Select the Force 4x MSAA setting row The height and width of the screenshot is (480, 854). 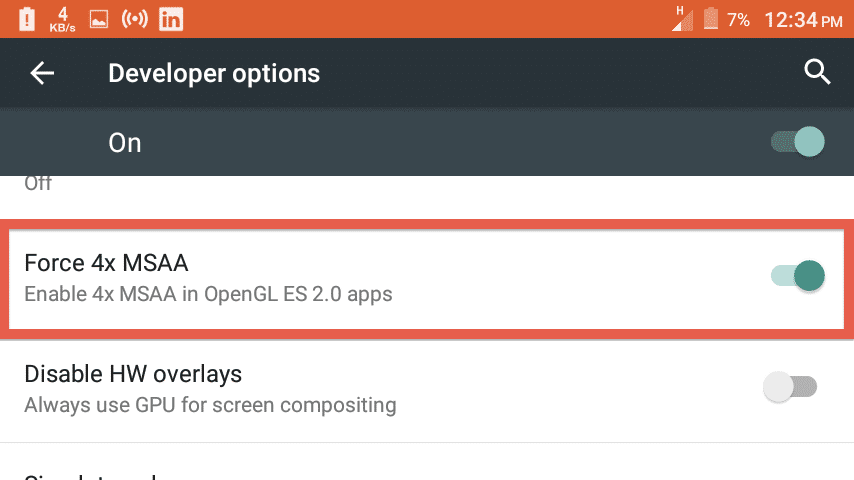426,279
